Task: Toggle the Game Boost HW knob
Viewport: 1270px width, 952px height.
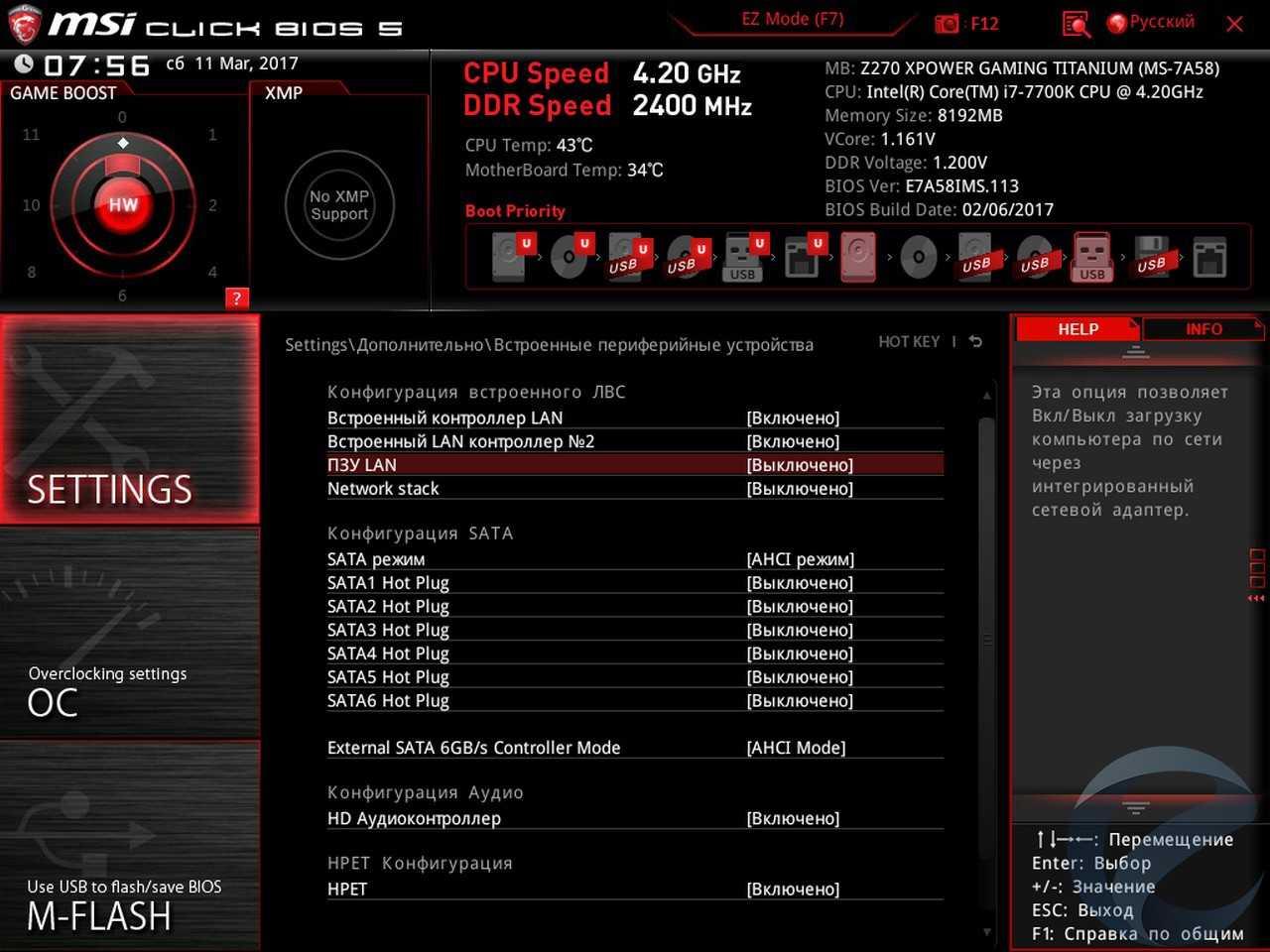Action: [123, 205]
